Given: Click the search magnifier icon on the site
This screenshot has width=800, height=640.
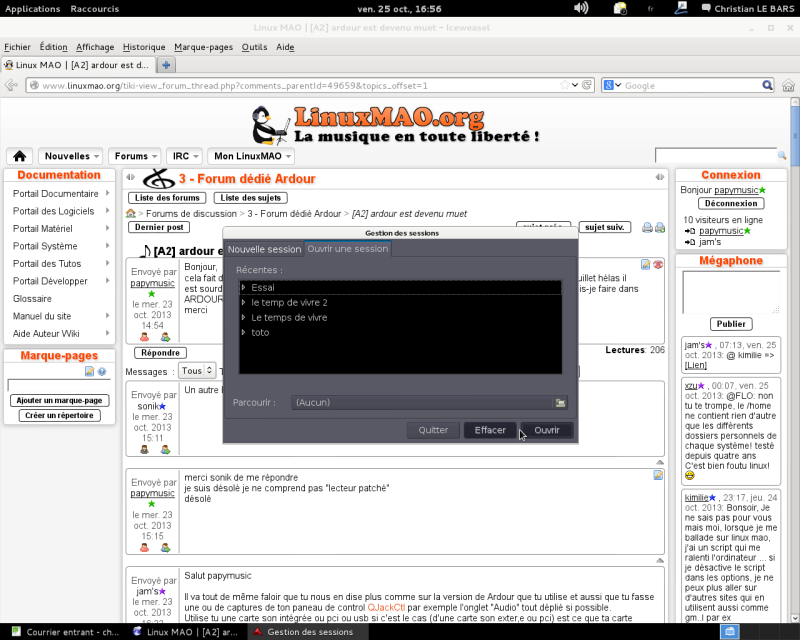Looking at the screenshot, I should [x=783, y=155].
